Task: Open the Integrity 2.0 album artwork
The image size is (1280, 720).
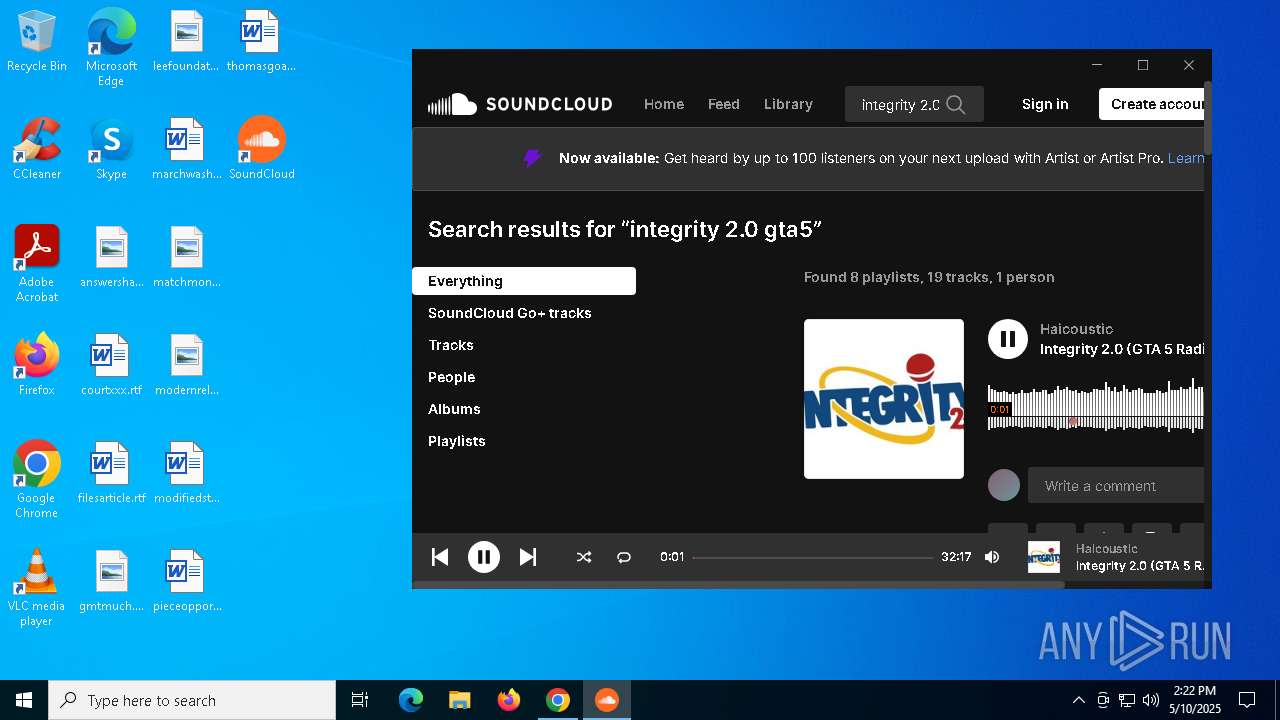Action: pos(884,399)
